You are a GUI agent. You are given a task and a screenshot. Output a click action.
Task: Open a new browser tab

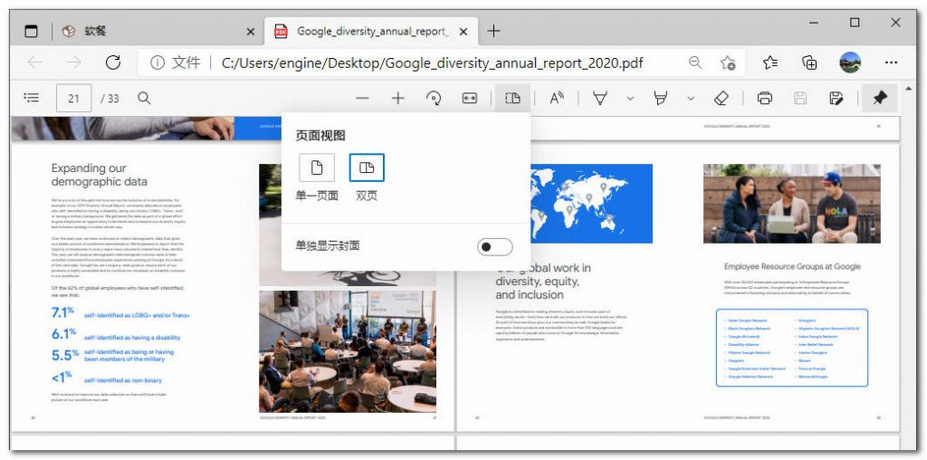coord(493,31)
